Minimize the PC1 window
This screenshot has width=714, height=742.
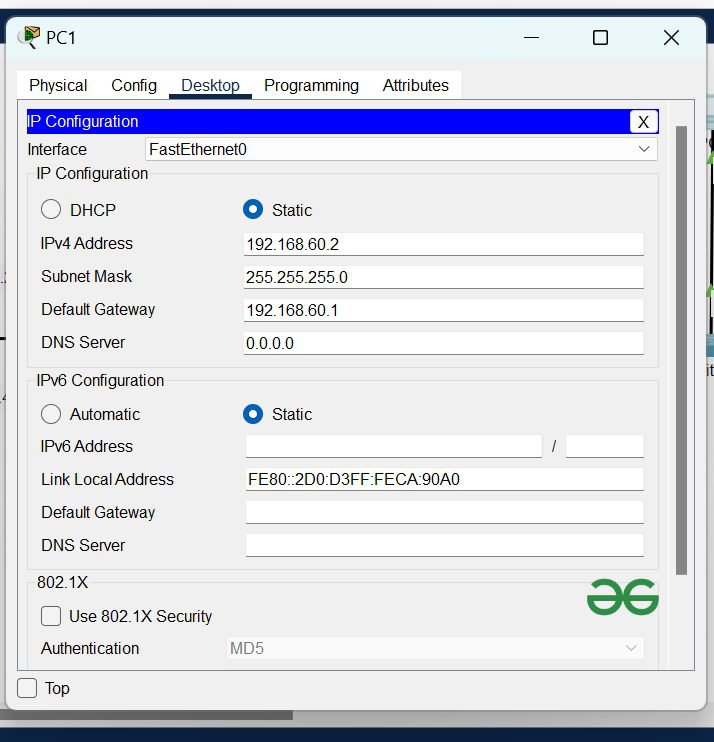(530, 38)
